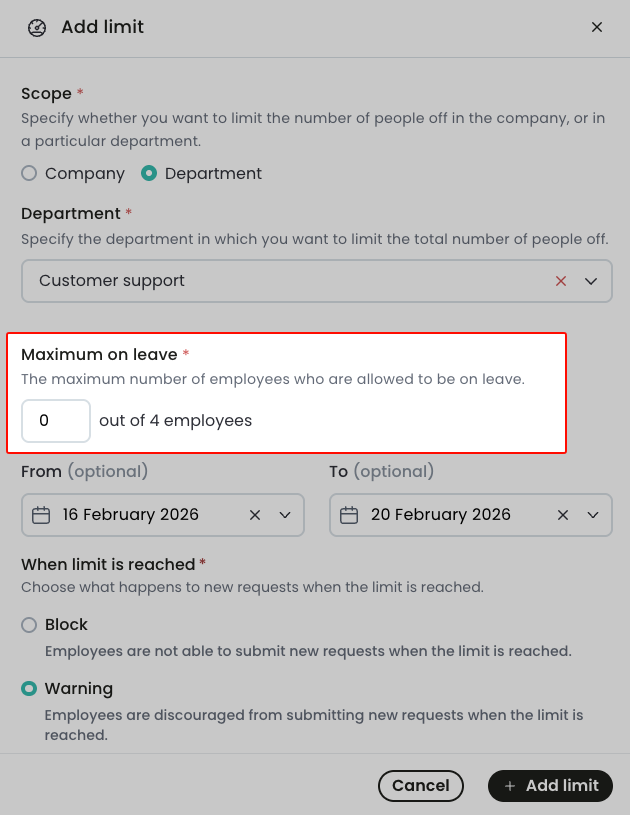Click the Add limit button
The image size is (630, 815).
(x=550, y=786)
